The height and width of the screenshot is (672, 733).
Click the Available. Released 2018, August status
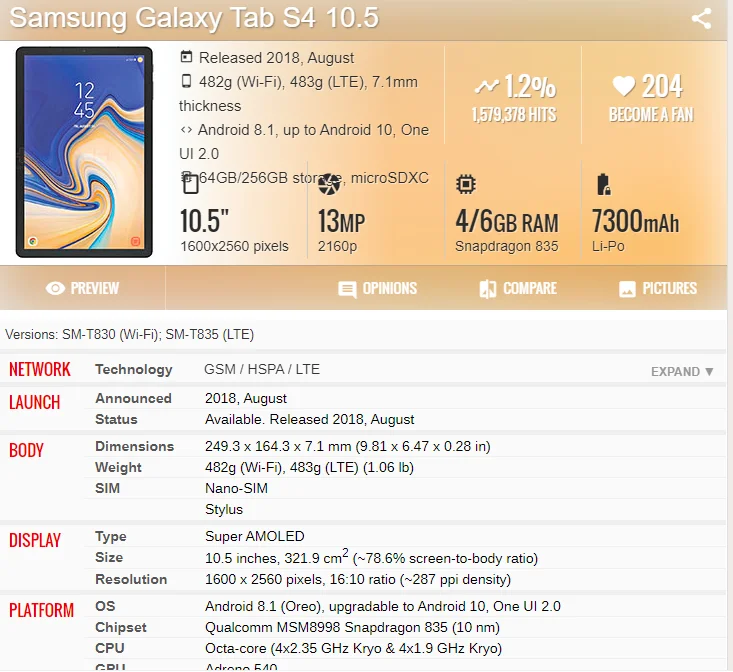pos(309,419)
